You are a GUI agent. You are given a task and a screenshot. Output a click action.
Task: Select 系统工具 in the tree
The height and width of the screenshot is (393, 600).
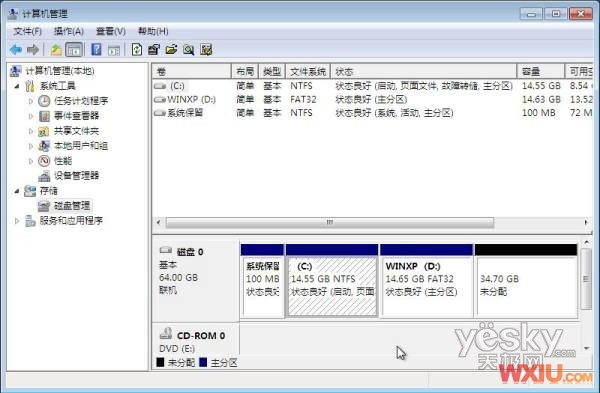[x=58, y=86]
